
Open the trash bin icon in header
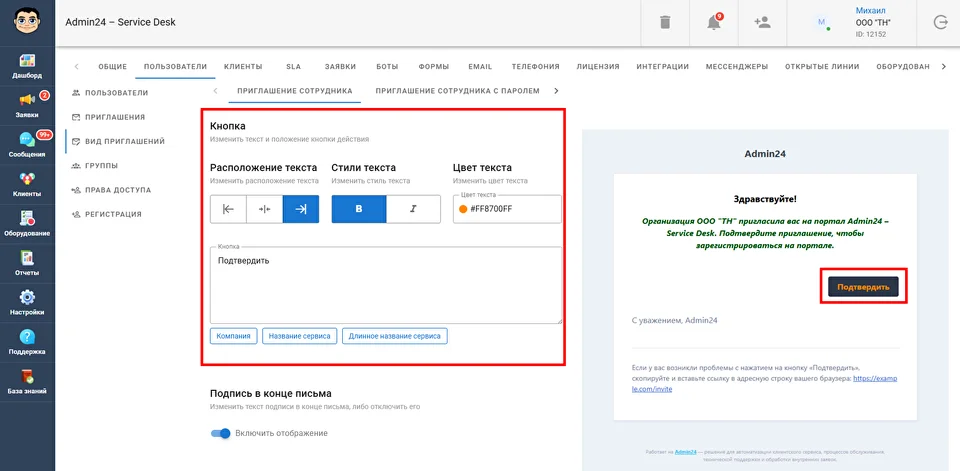(665, 22)
